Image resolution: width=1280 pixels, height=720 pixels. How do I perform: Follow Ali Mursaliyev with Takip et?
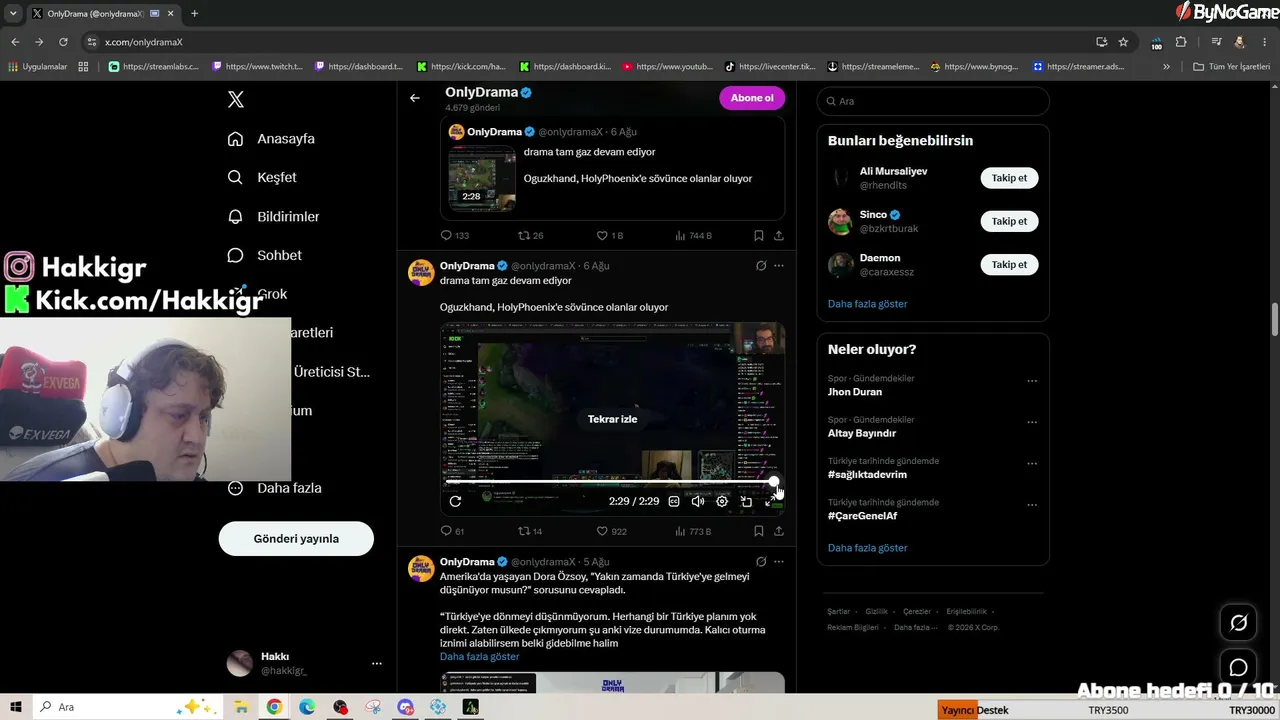[1009, 178]
